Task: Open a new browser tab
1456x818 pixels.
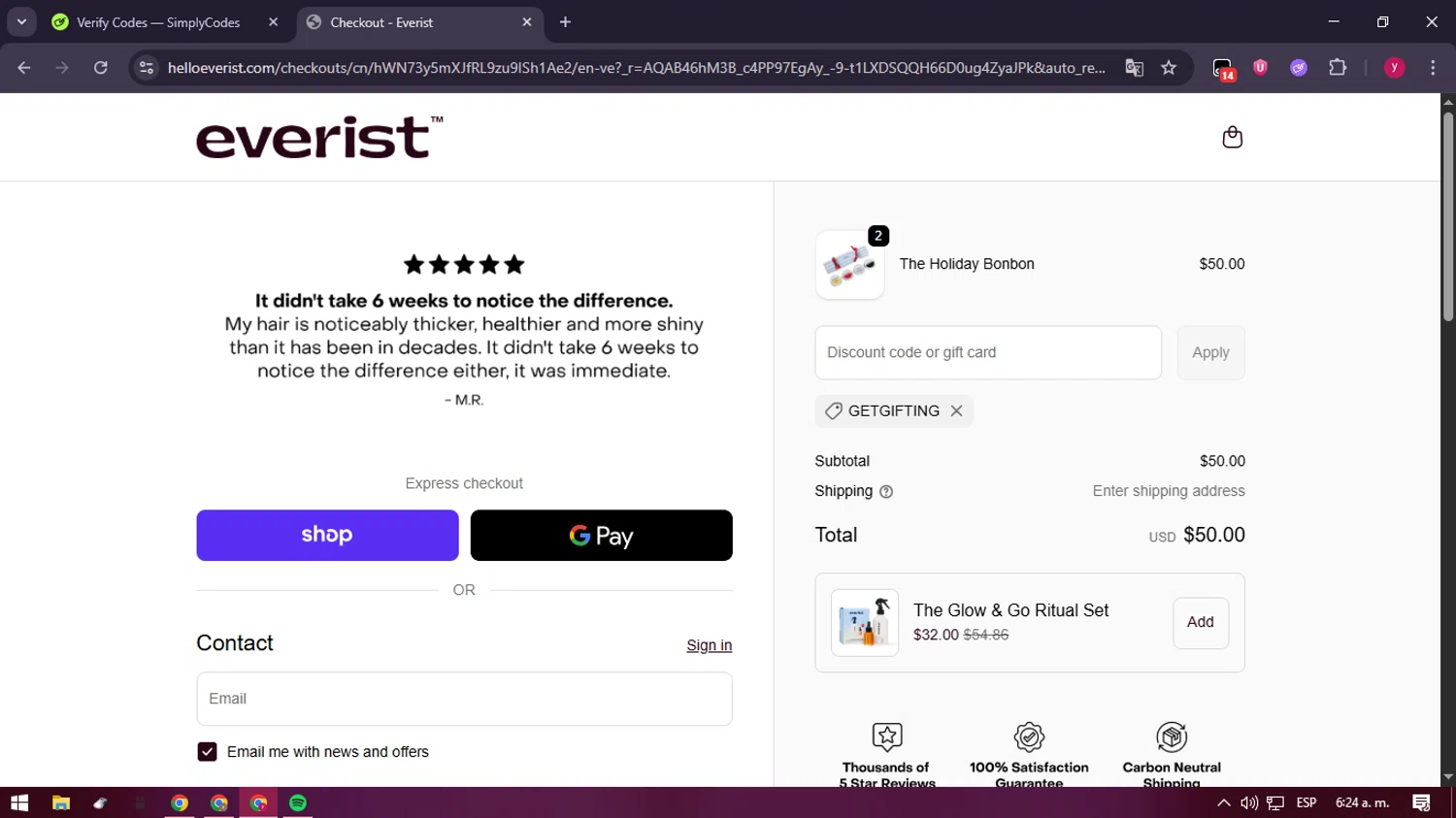Action: pyautogui.click(x=565, y=22)
